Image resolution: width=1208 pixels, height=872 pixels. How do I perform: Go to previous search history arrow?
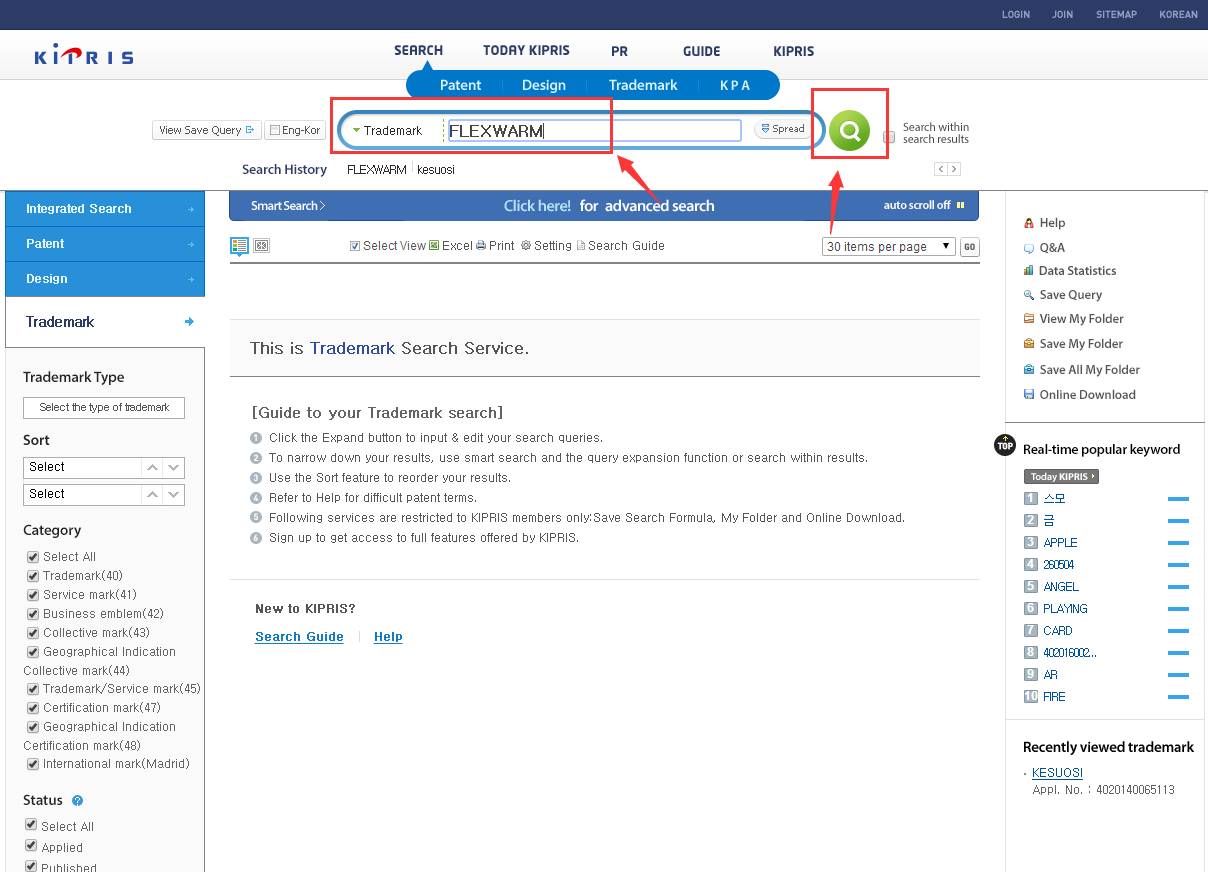941,169
